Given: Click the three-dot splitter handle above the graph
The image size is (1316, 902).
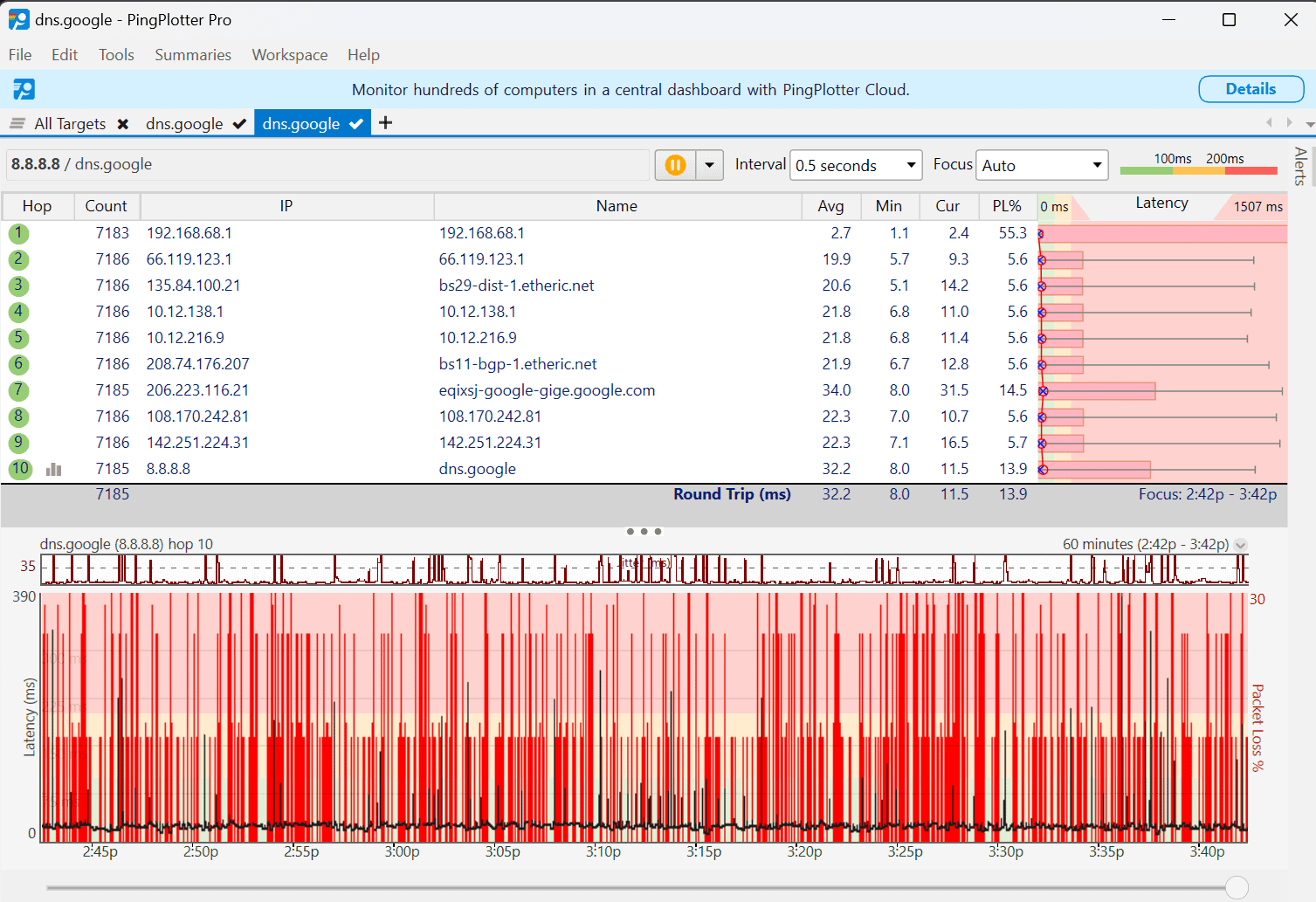Looking at the screenshot, I should pyautogui.click(x=644, y=531).
